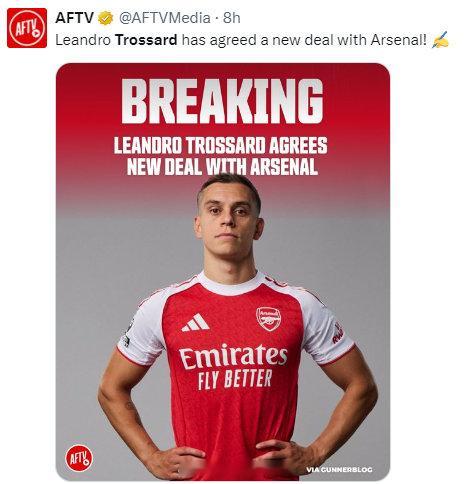Open the 8h timestamp permalink
The image size is (476, 484).
coord(231,18)
